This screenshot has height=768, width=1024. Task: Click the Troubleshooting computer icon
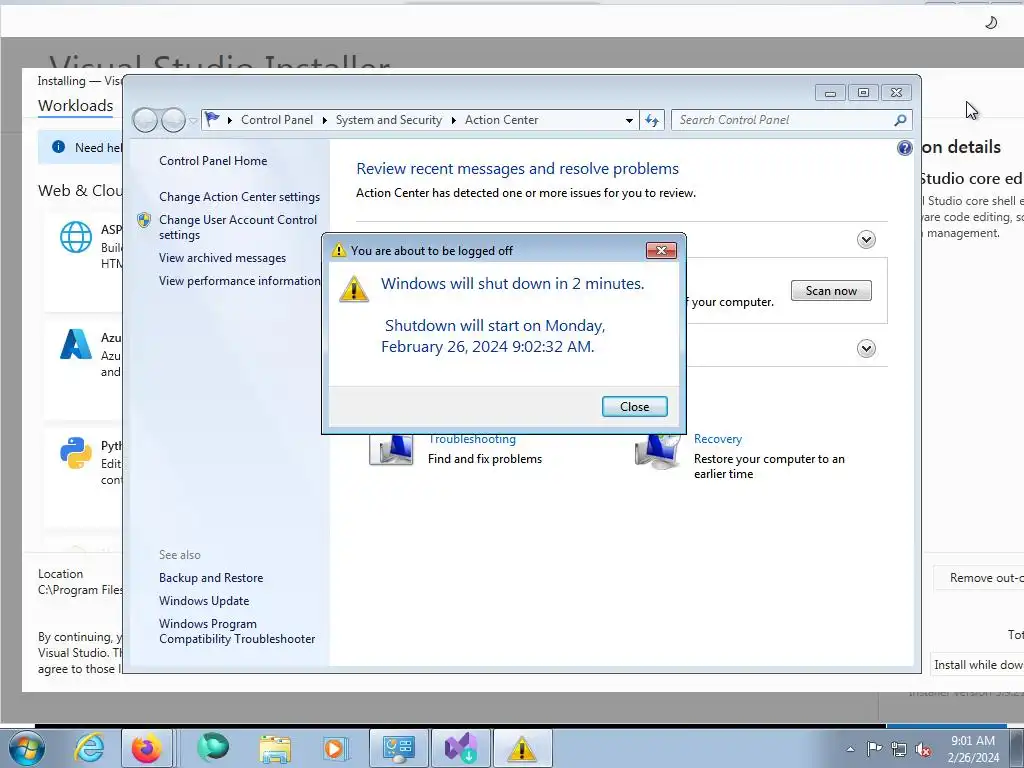click(391, 451)
